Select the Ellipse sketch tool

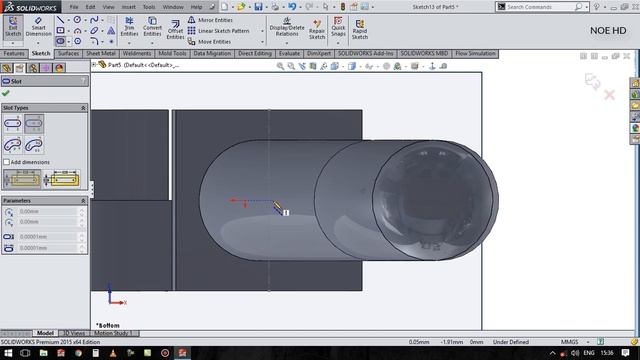coord(94,31)
